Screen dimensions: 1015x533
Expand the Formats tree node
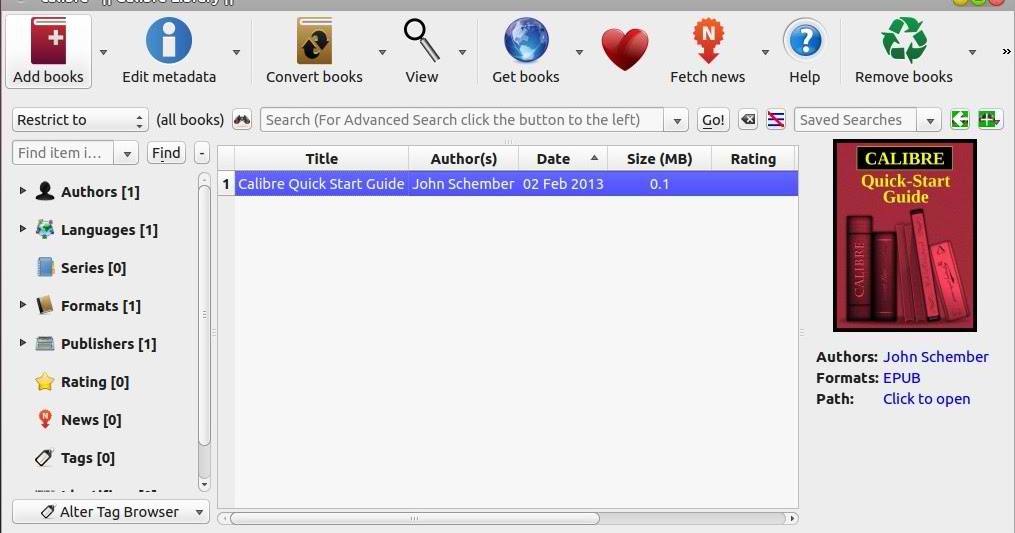[23, 304]
